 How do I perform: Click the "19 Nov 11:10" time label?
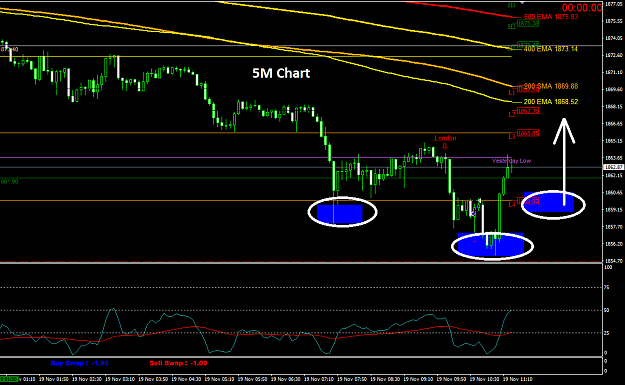[x=517, y=379]
